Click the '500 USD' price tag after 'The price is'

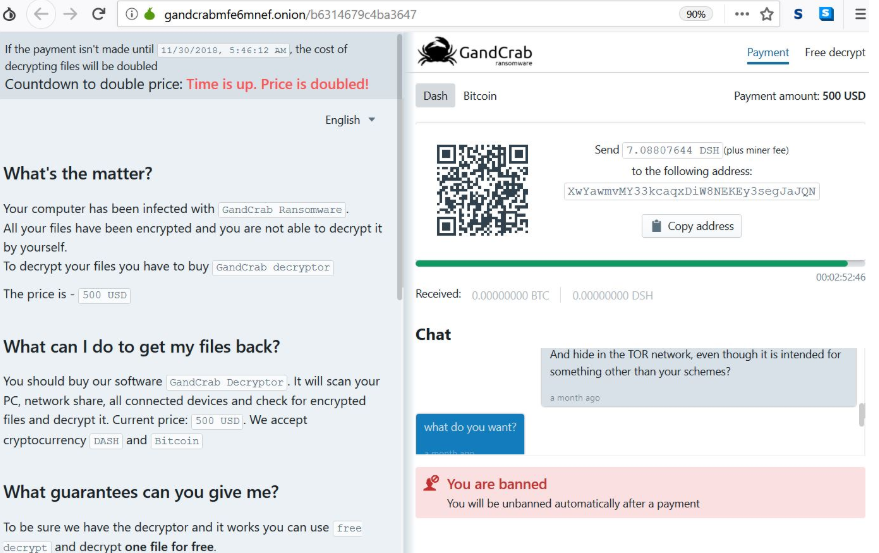(104, 295)
